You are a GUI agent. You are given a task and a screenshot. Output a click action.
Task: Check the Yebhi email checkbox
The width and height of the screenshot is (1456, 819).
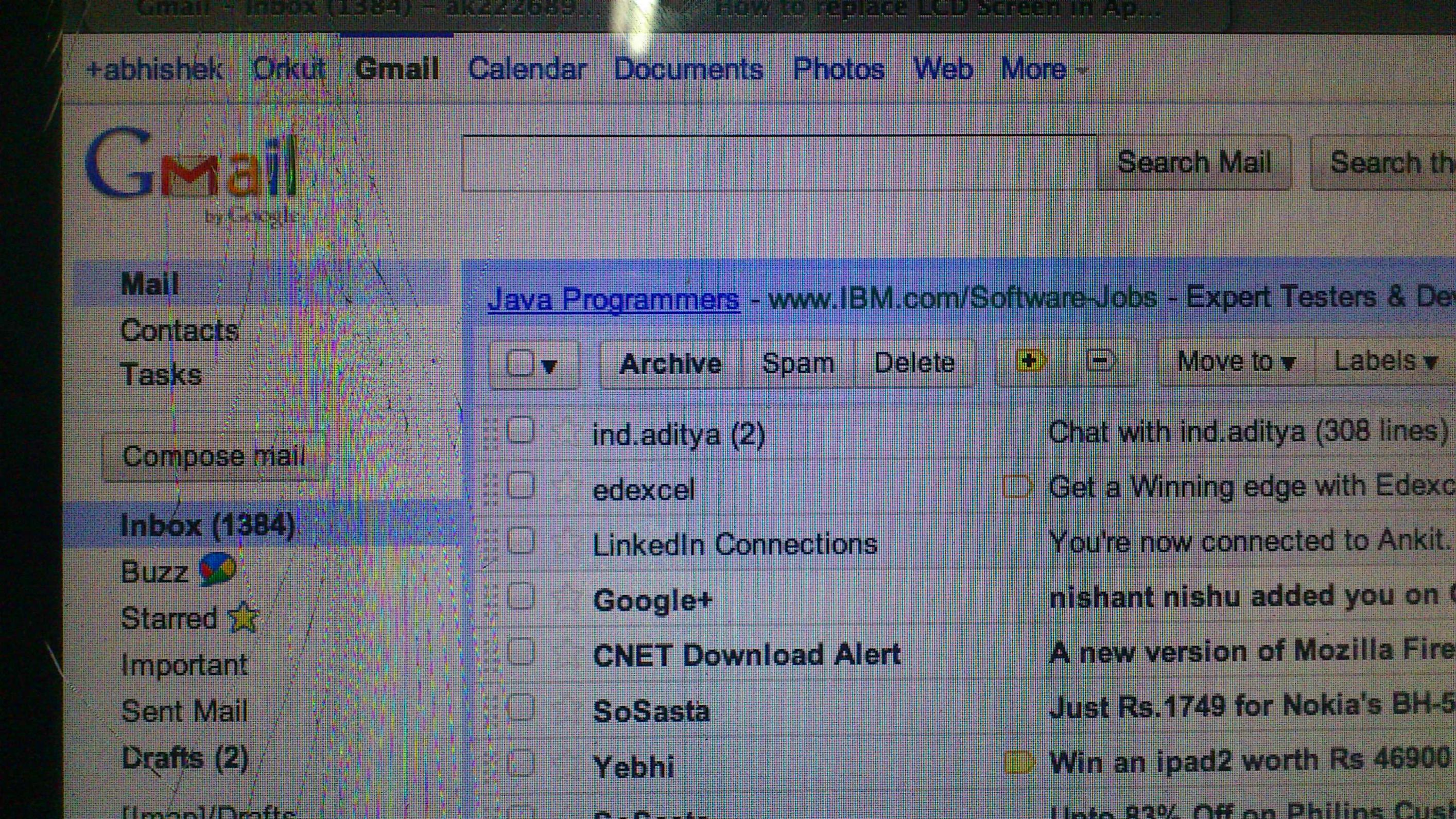(x=520, y=762)
